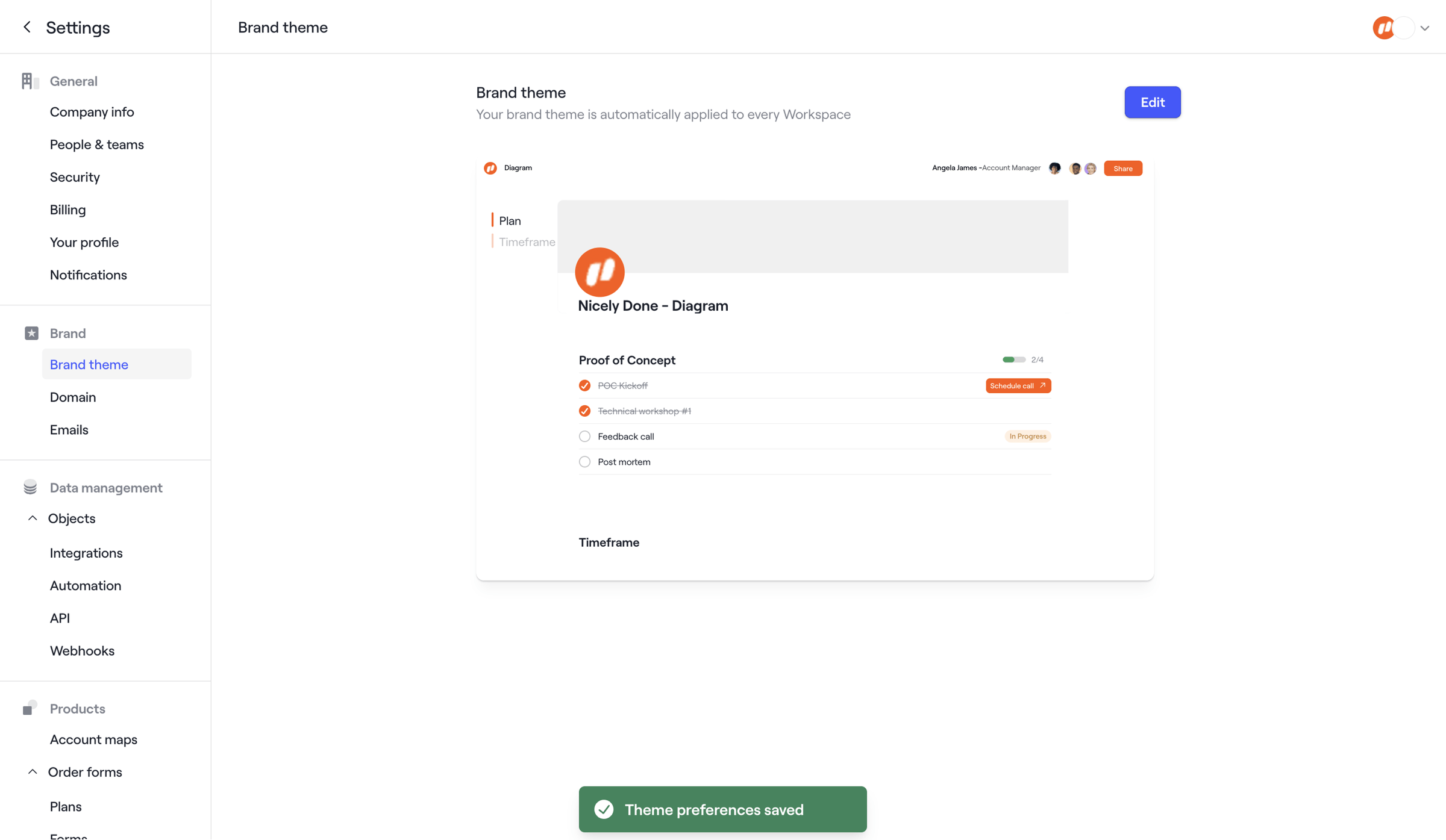Click the Schedule call button on POC Kickoff
Screen dimensions: 1446x840
[x=1018, y=385]
